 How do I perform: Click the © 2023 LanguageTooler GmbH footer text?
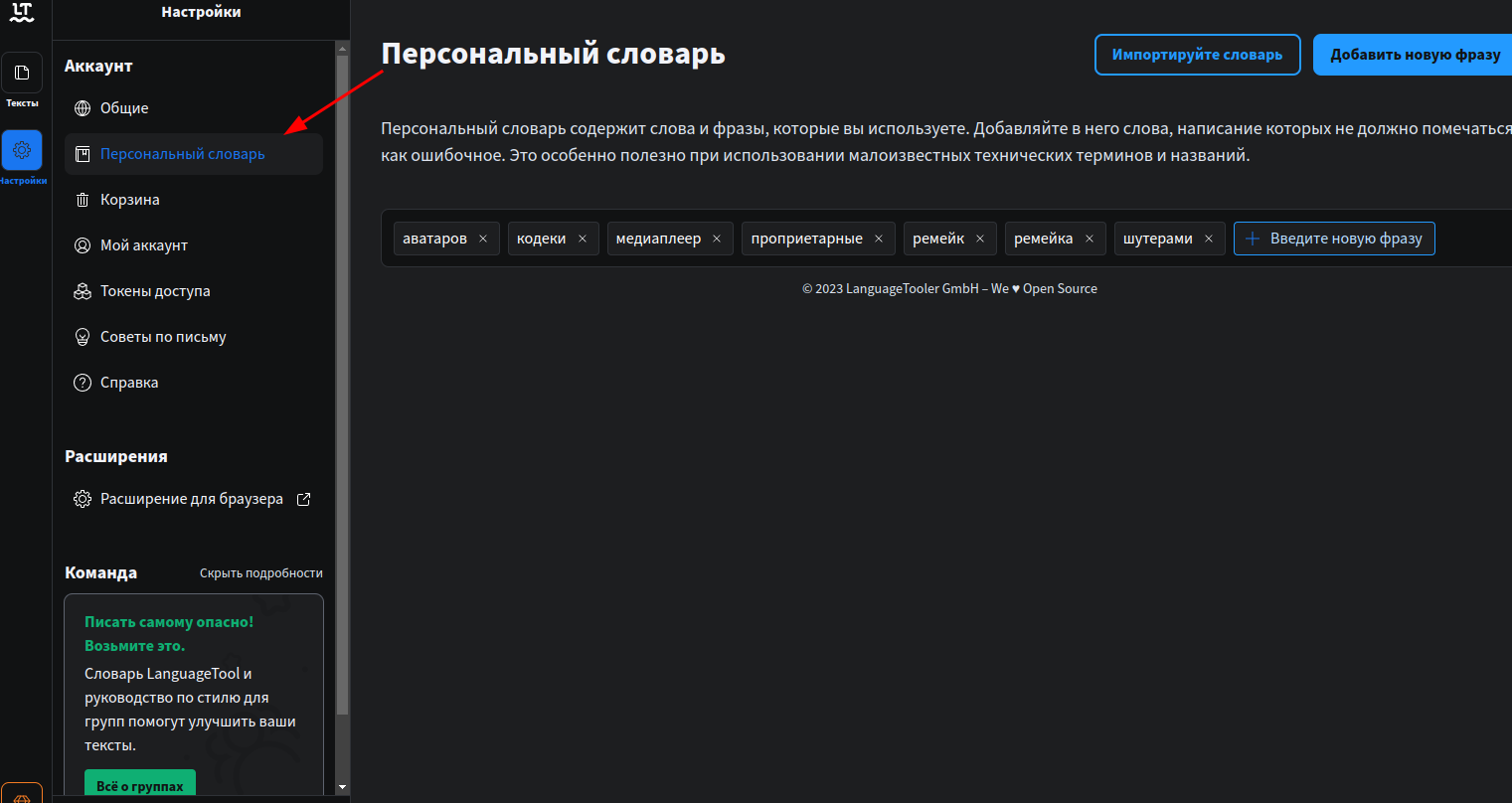tap(949, 289)
